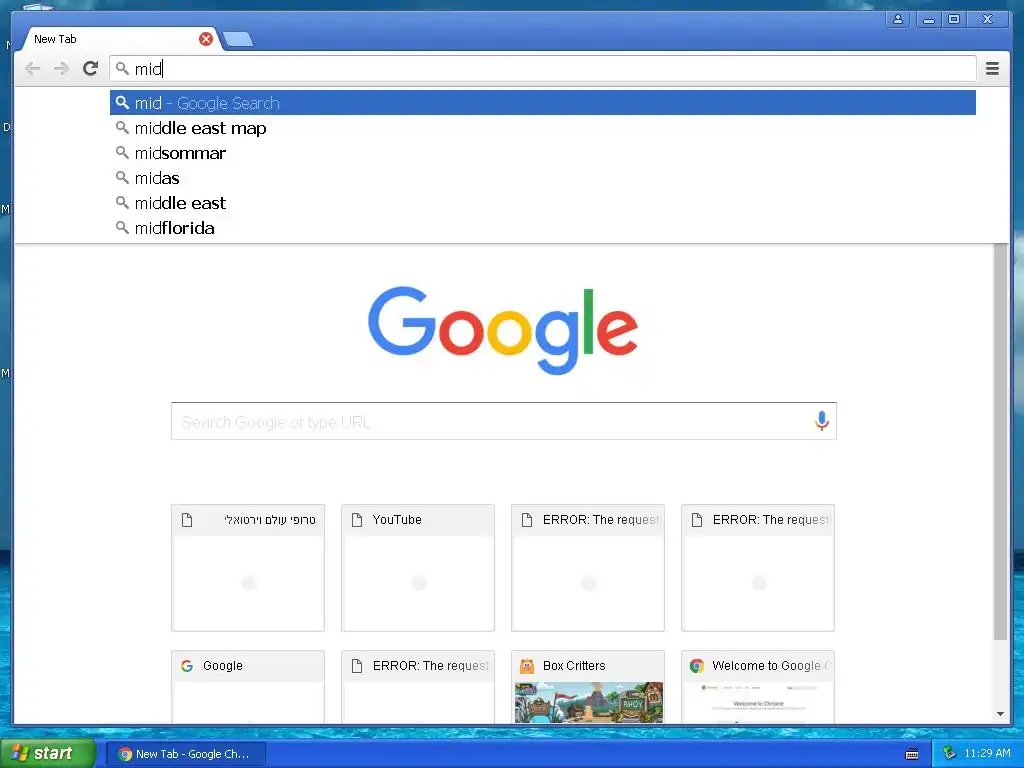
Task: Open the Welcome to Google Chrome tile
Action: [x=758, y=686]
